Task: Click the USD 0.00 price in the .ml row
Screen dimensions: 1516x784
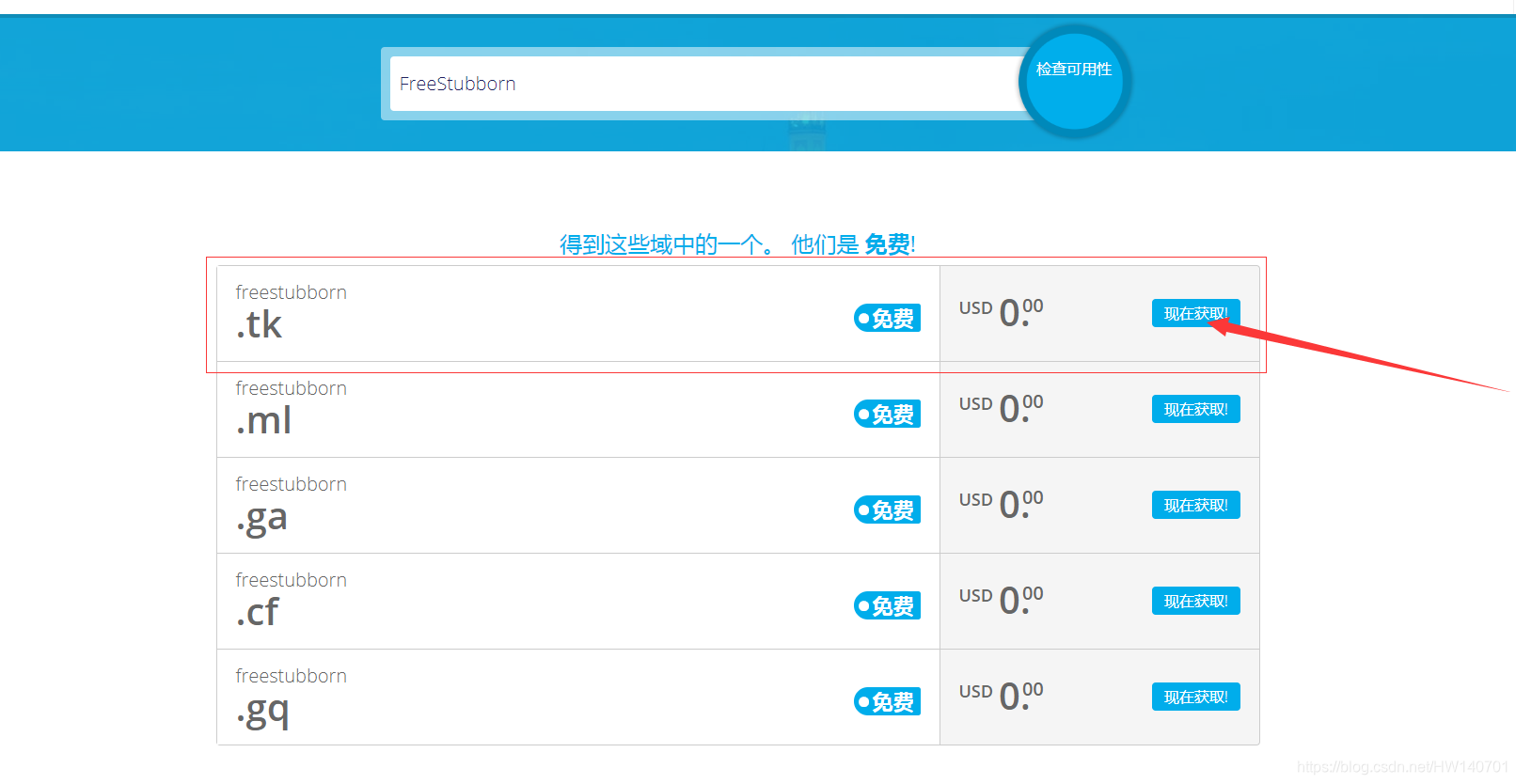Action: tap(1001, 408)
